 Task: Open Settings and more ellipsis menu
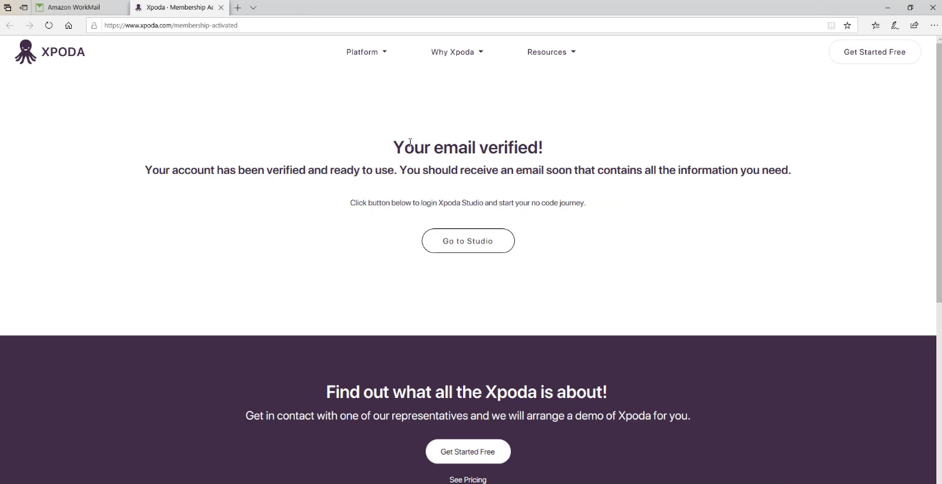[x=934, y=25]
